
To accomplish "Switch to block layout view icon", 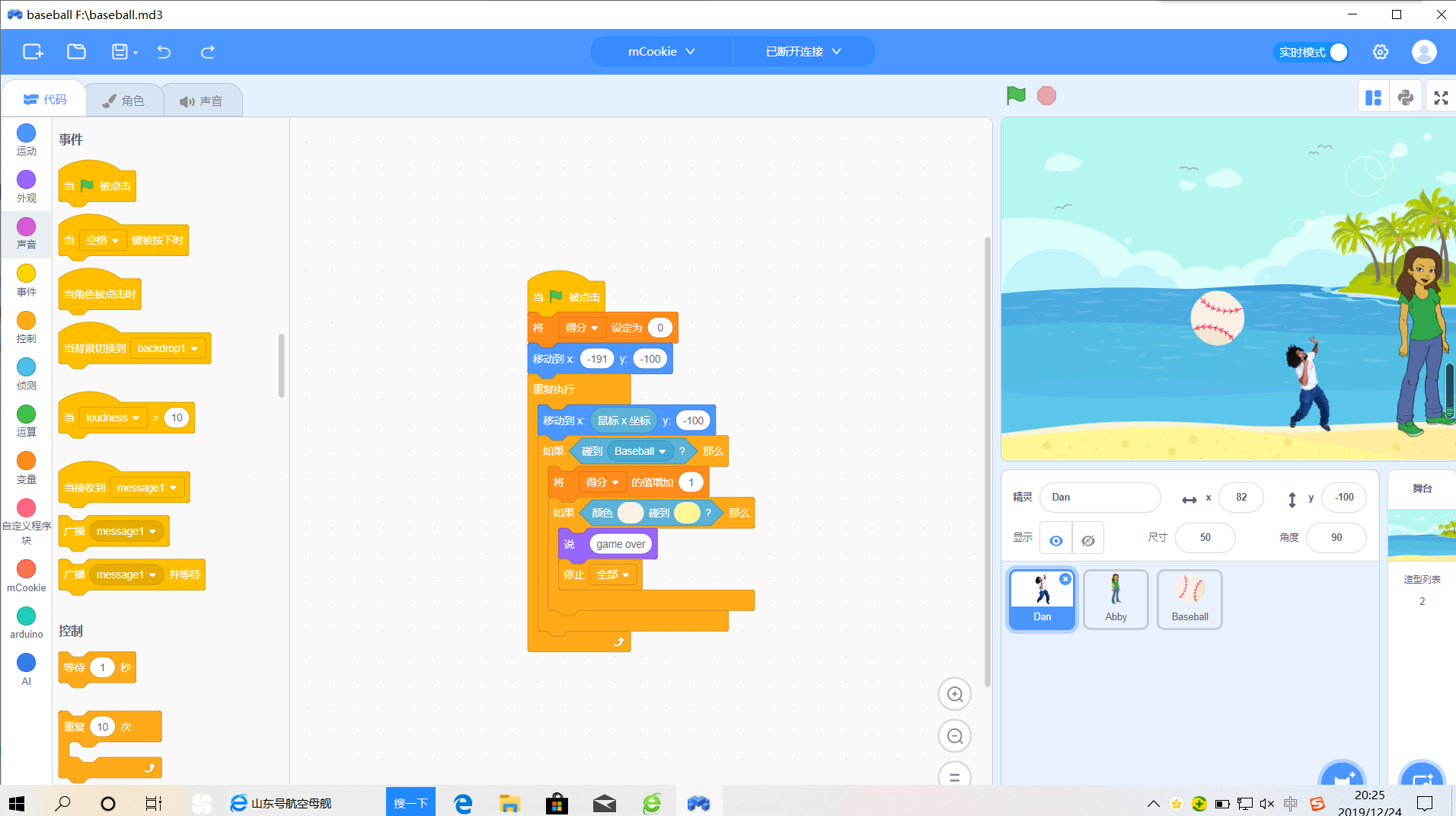I will click(x=1374, y=98).
